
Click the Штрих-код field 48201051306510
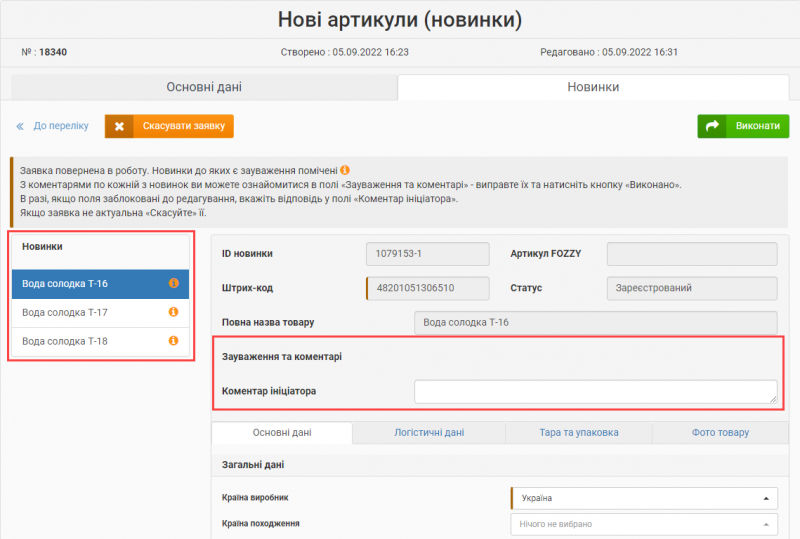click(x=428, y=288)
